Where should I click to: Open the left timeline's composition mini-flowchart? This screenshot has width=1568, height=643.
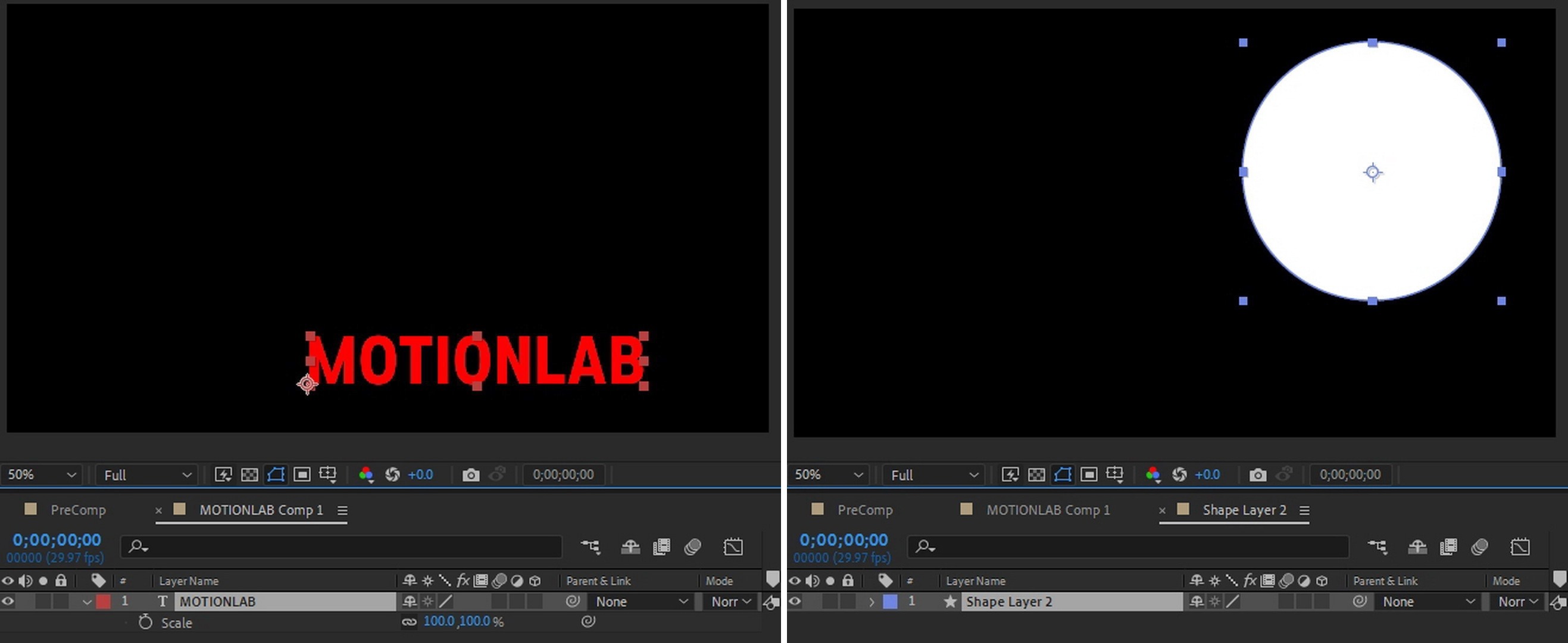pyautogui.click(x=590, y=547)
